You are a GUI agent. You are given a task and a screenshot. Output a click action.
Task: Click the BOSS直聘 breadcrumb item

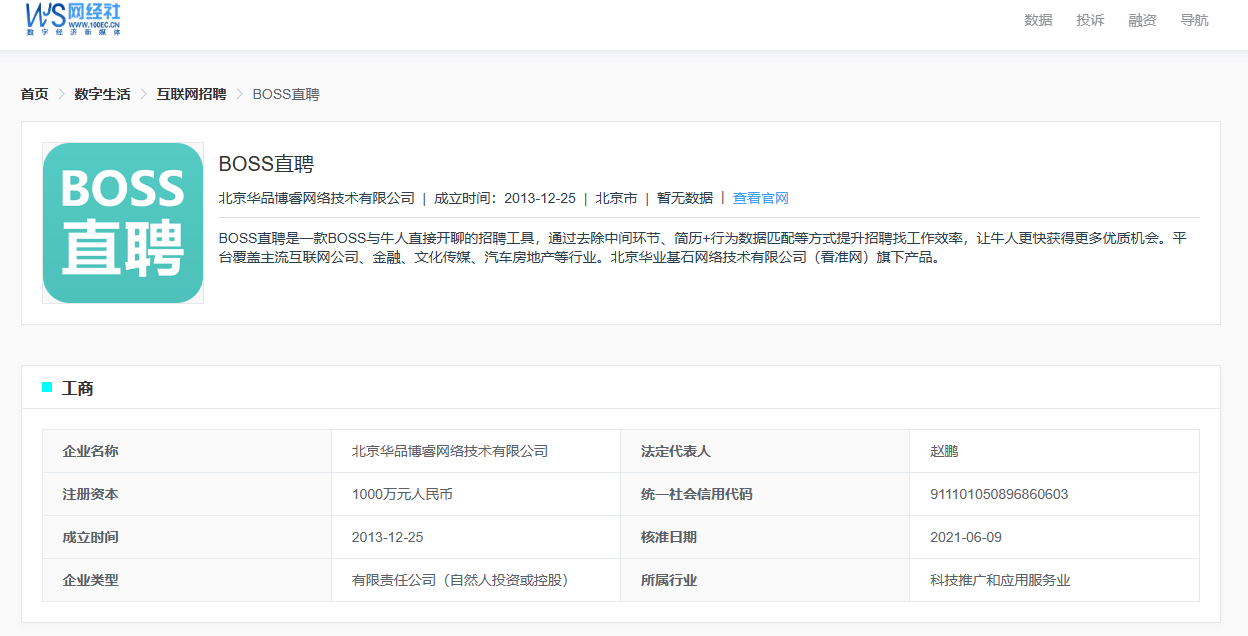(286, 94)
